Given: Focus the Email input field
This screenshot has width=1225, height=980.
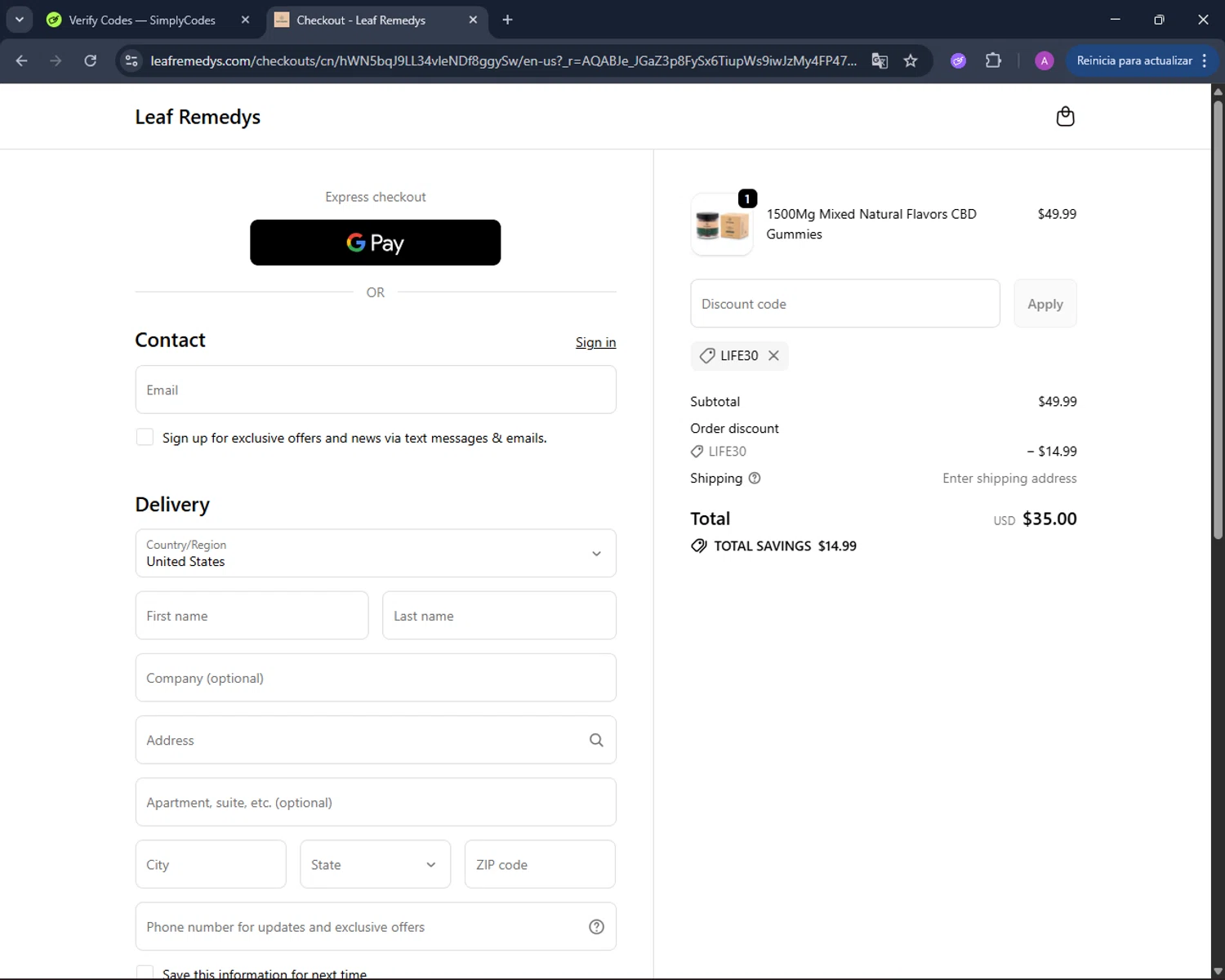Looking at the screenshot, I should click(376, 390).
